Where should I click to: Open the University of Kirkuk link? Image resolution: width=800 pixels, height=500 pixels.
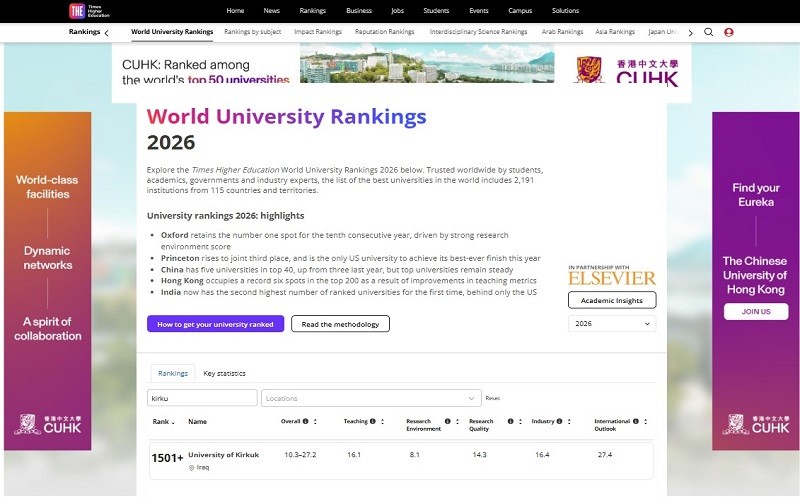tap(223, 455)
